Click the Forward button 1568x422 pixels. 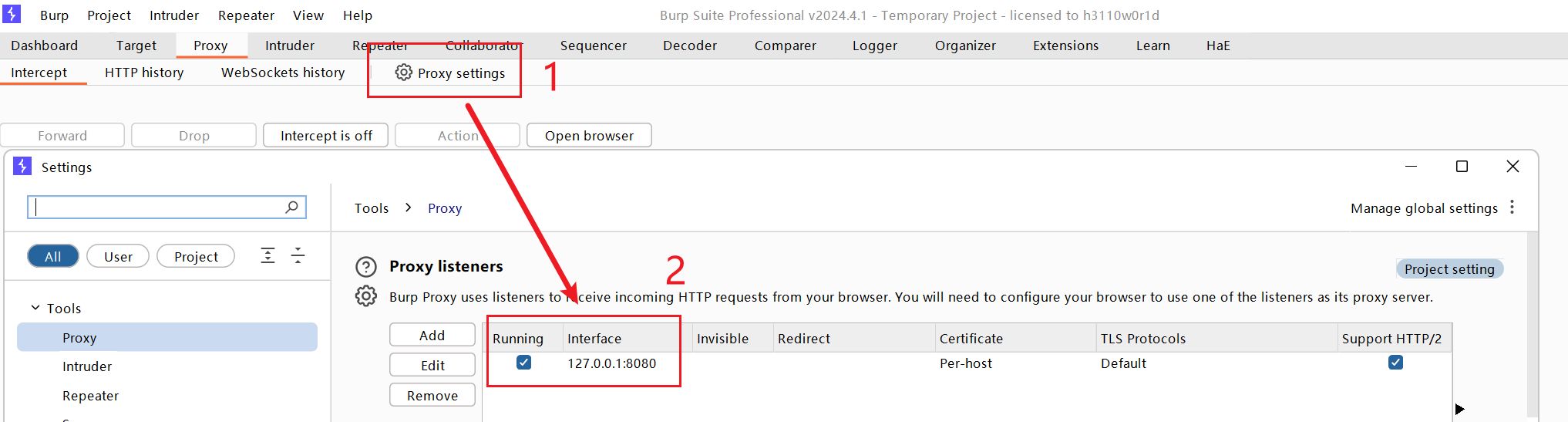62,136
